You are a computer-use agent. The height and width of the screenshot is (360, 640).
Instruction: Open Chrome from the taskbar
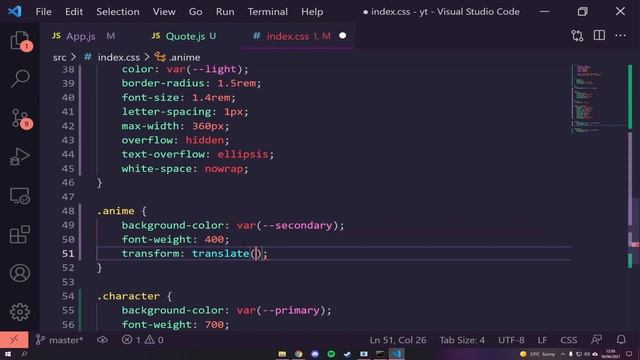coord(298,354)
